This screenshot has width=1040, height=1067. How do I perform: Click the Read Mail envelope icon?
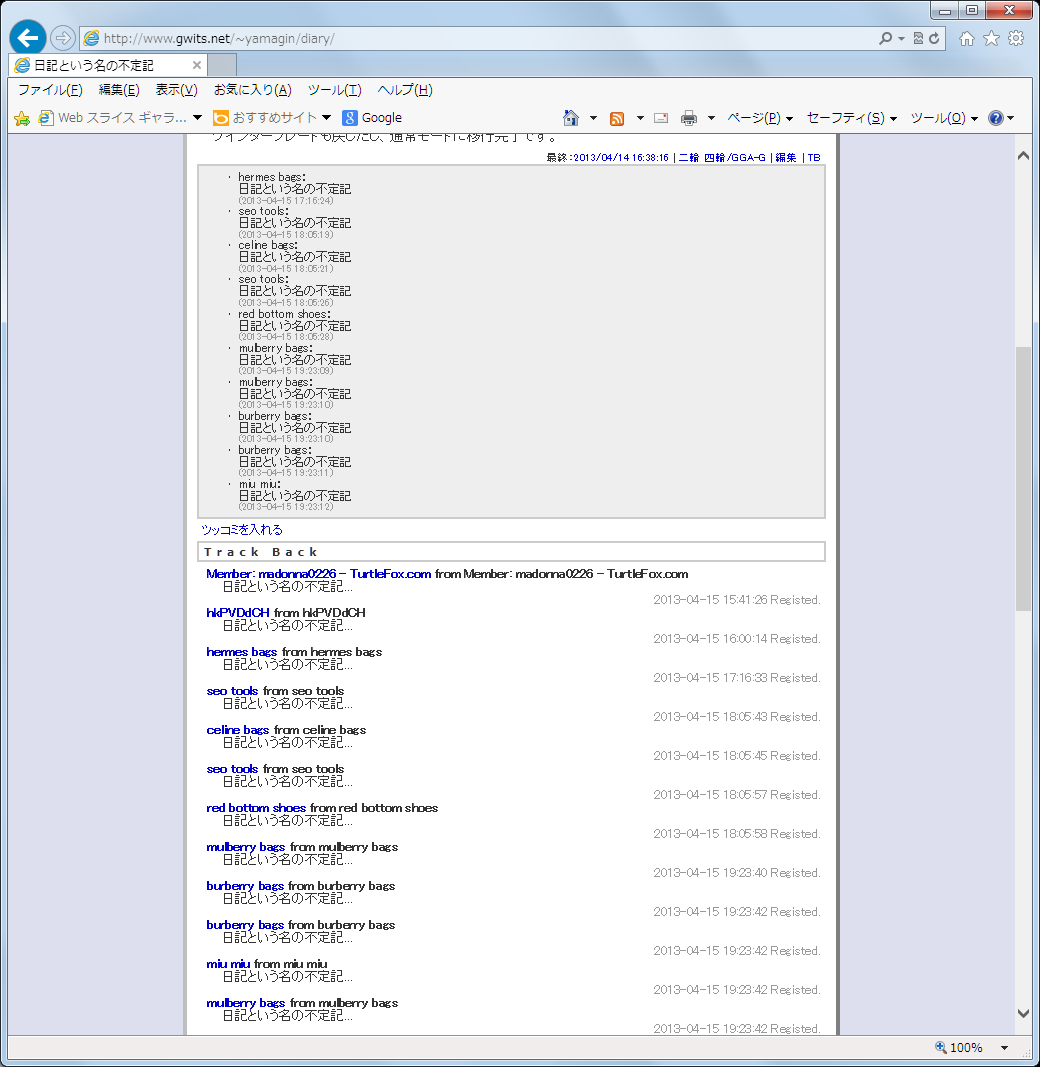(x=661, y=118)
